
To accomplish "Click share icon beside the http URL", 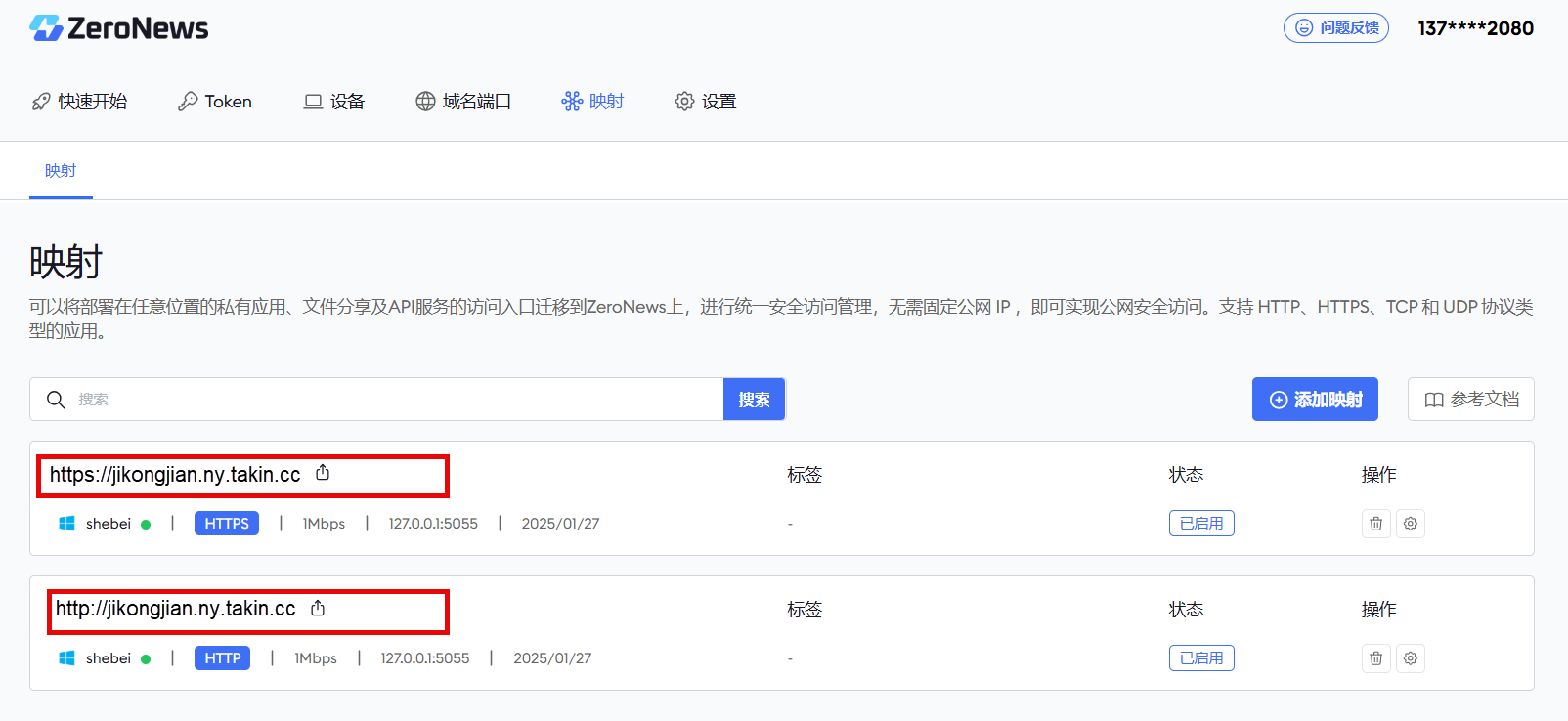I will coord(318,608).
